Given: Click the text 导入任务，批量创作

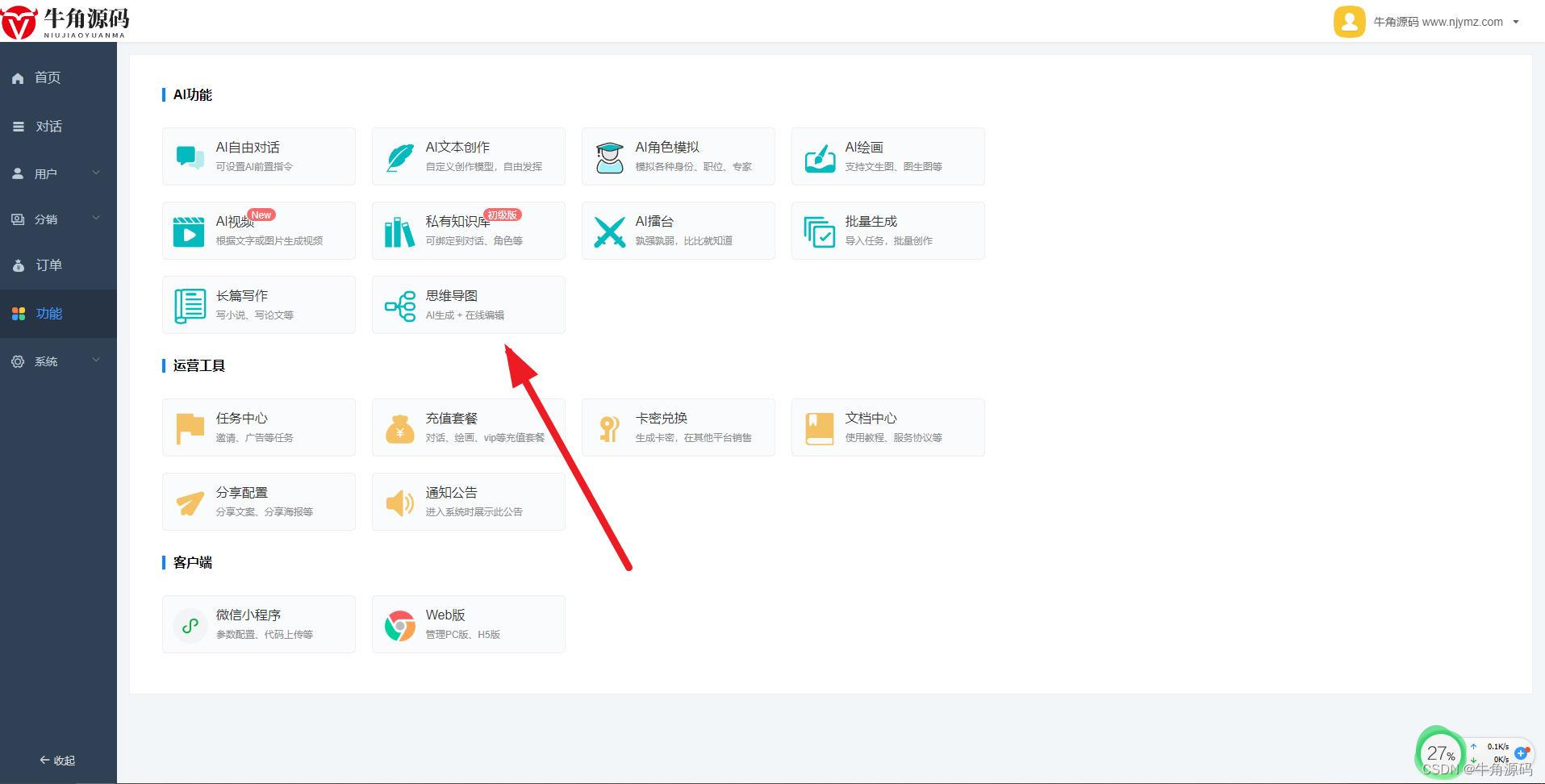Looking at the screenshot, I should (x=888, y=241).
